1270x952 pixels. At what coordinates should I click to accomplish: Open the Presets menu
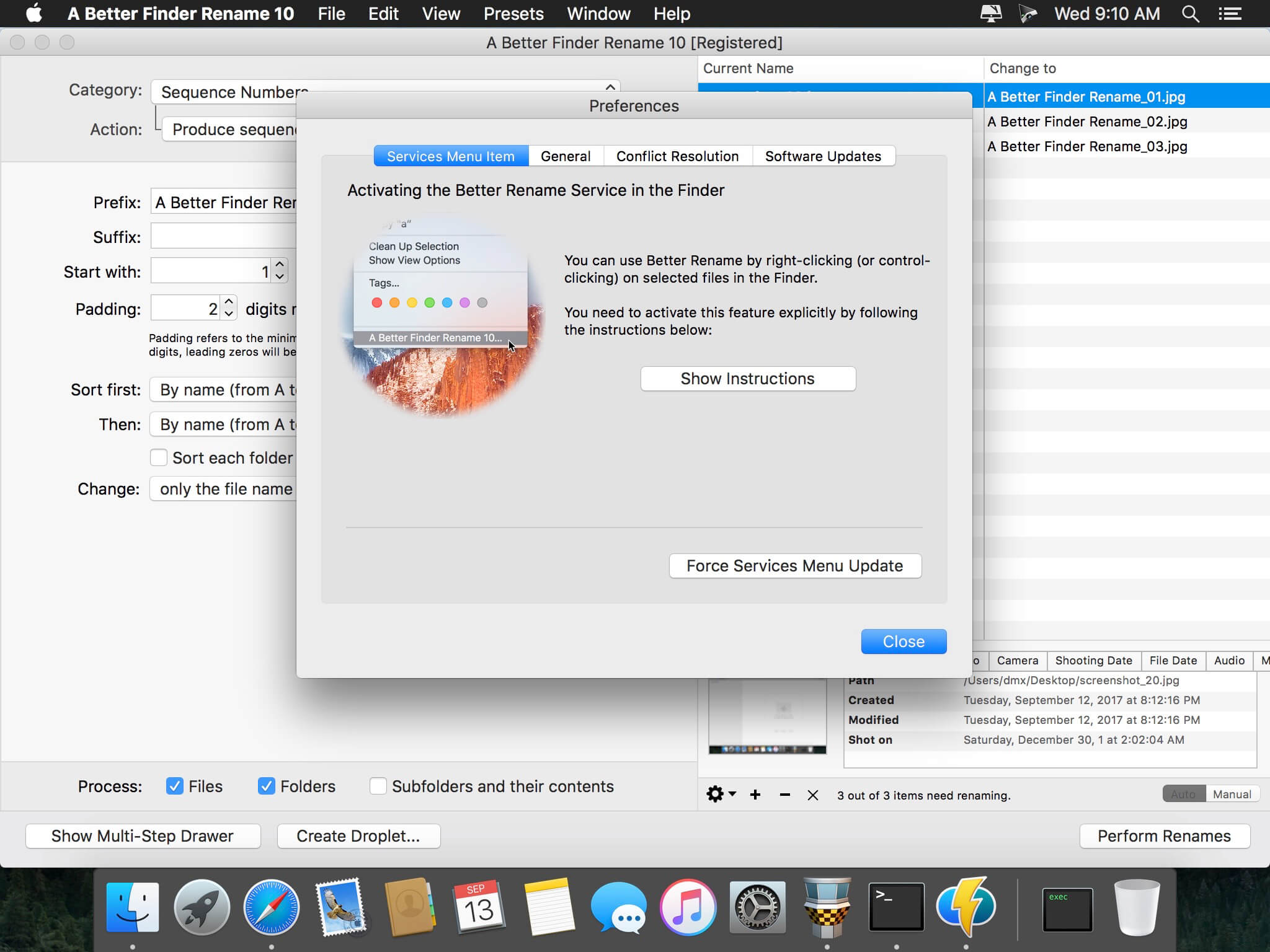[513, 14]
